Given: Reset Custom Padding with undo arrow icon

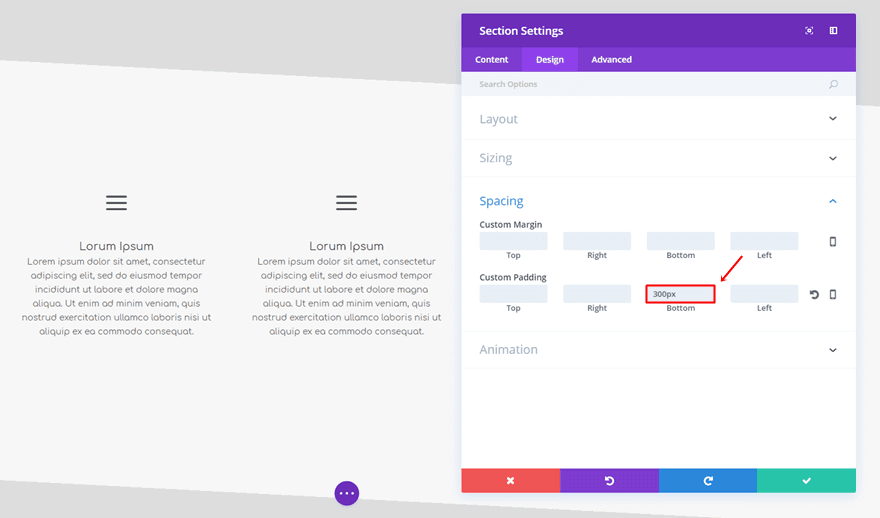Looking at the screenshot, I should coord(814,294).
